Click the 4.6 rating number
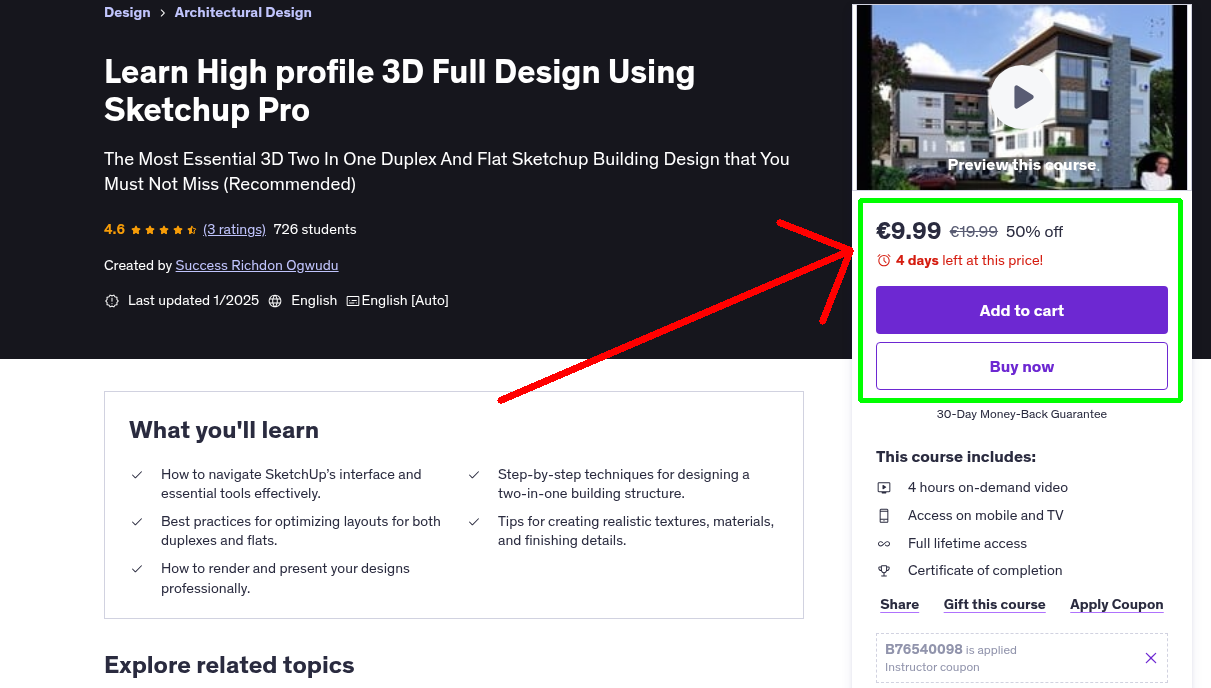Screen dimensions: 1211x688 tap(114, 229)
